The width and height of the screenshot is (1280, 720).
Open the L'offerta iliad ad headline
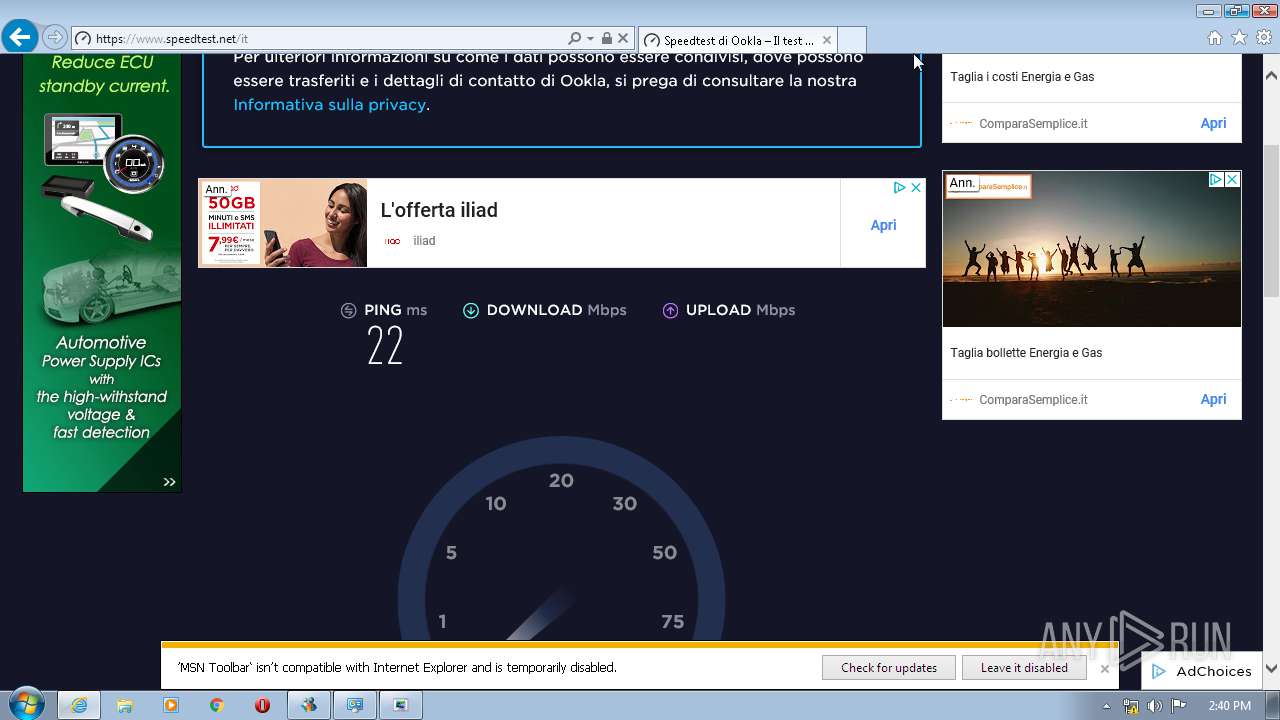click(x=439, y=210)
